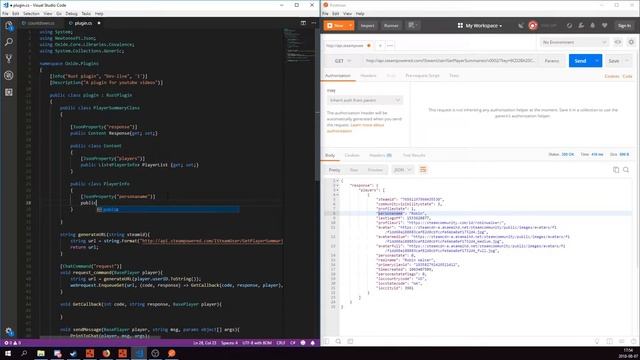
Task: Click the Params button
Action: pos(552,61)
